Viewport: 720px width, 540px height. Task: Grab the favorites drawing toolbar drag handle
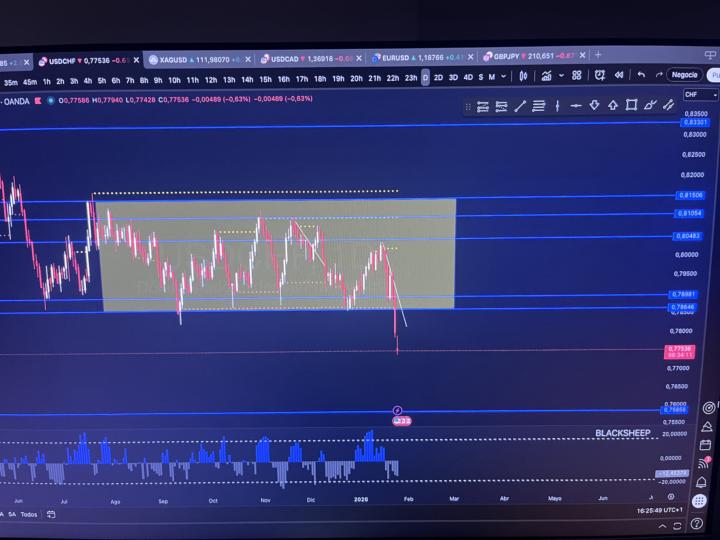click(468, 107)
